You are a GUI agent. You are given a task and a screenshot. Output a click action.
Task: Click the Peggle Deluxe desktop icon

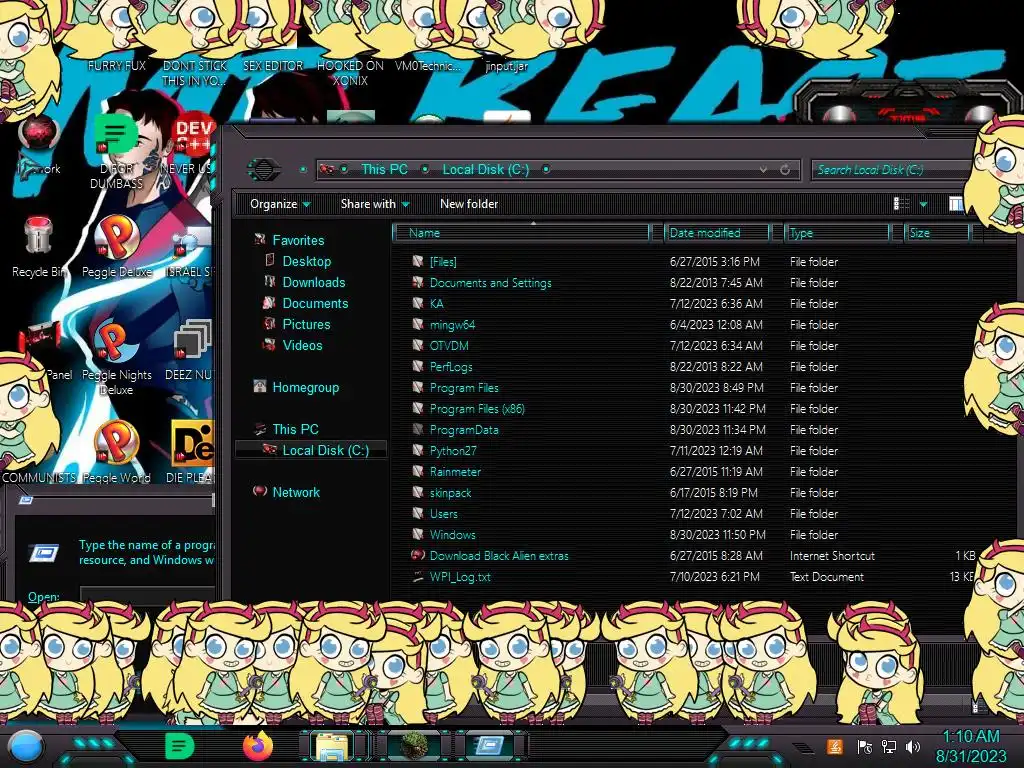[x=116, y=238]
